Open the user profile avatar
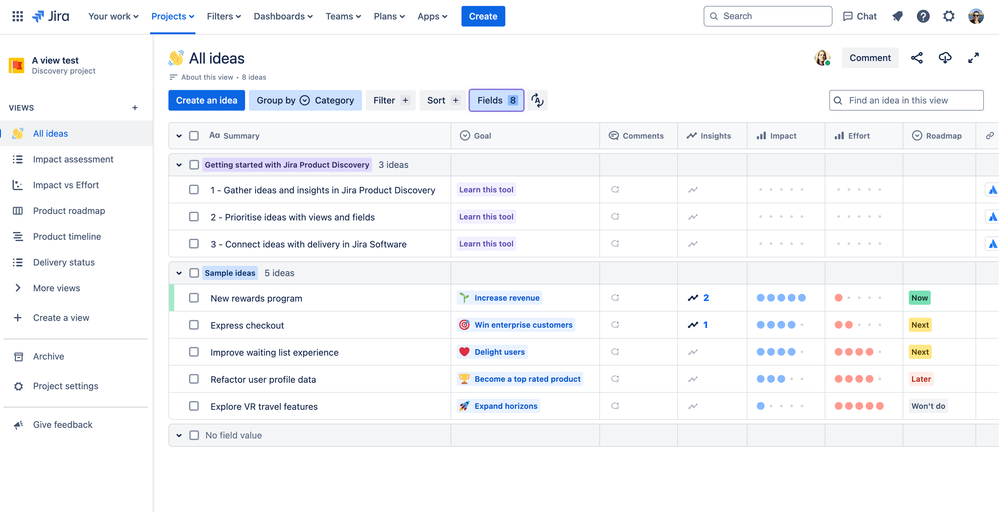 (x=976, y=17)
